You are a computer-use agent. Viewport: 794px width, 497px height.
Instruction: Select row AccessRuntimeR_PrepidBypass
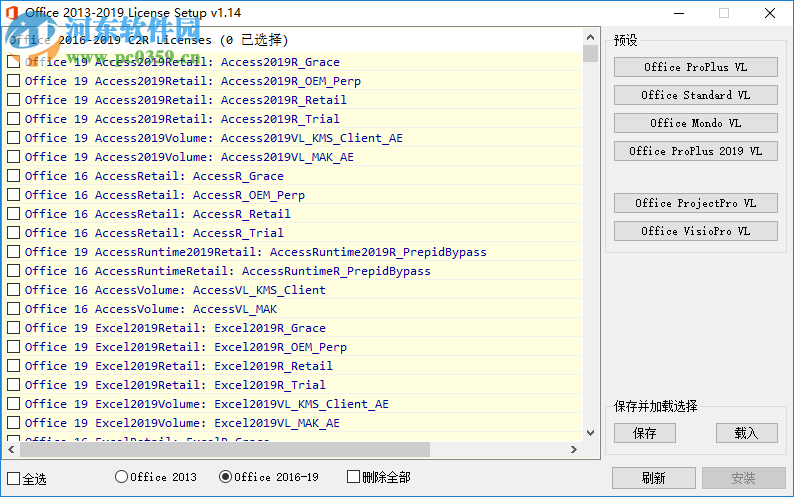pyautogui.click(x=293, y=271)
